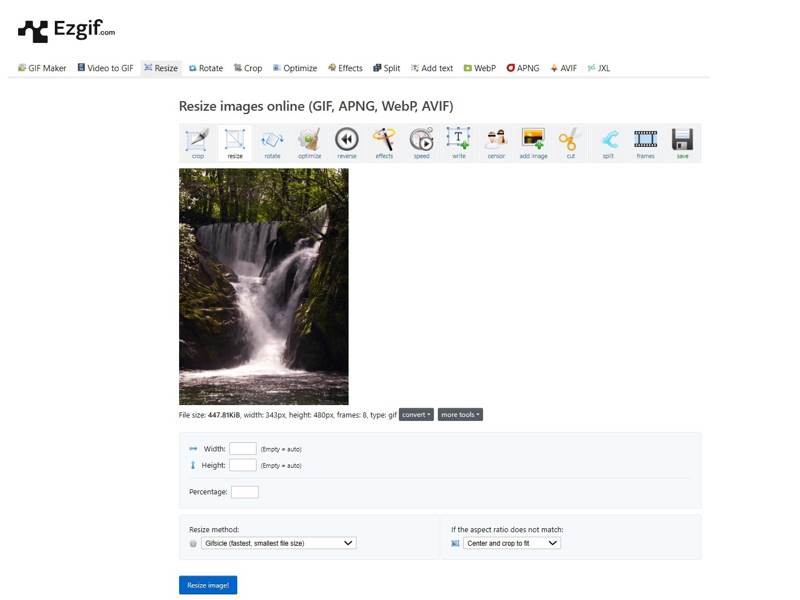Open the aspect ratio mismatch dropdown
800x600 pixels.
pos(512,543)
